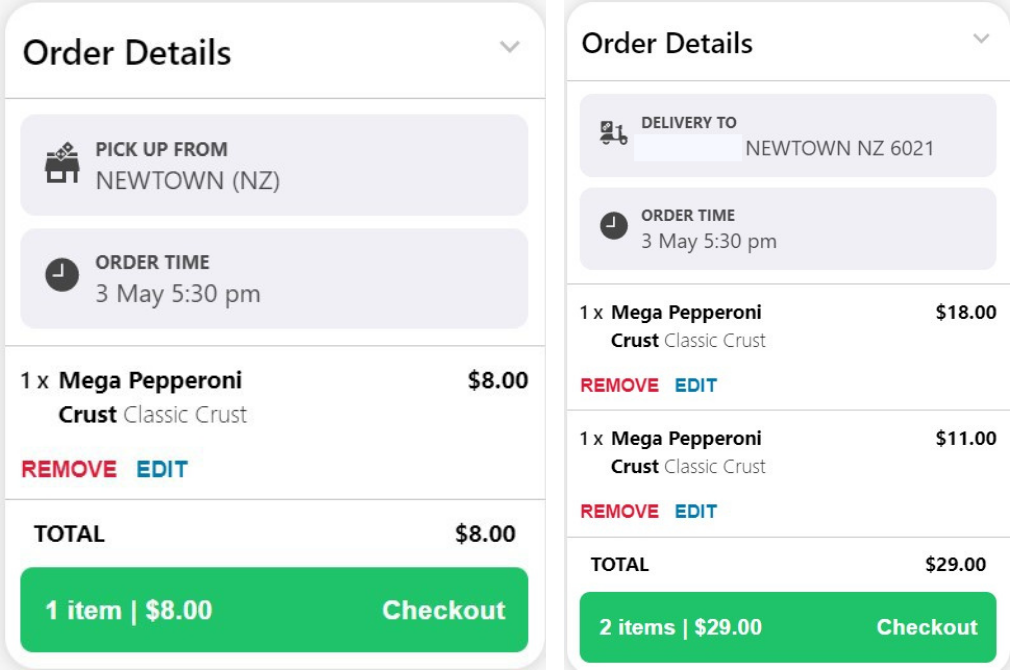The width and height of the screenshot is (1010, 670).
Task: Collapse the pickup order's Order Details chevron
Action: coord(510,48)
